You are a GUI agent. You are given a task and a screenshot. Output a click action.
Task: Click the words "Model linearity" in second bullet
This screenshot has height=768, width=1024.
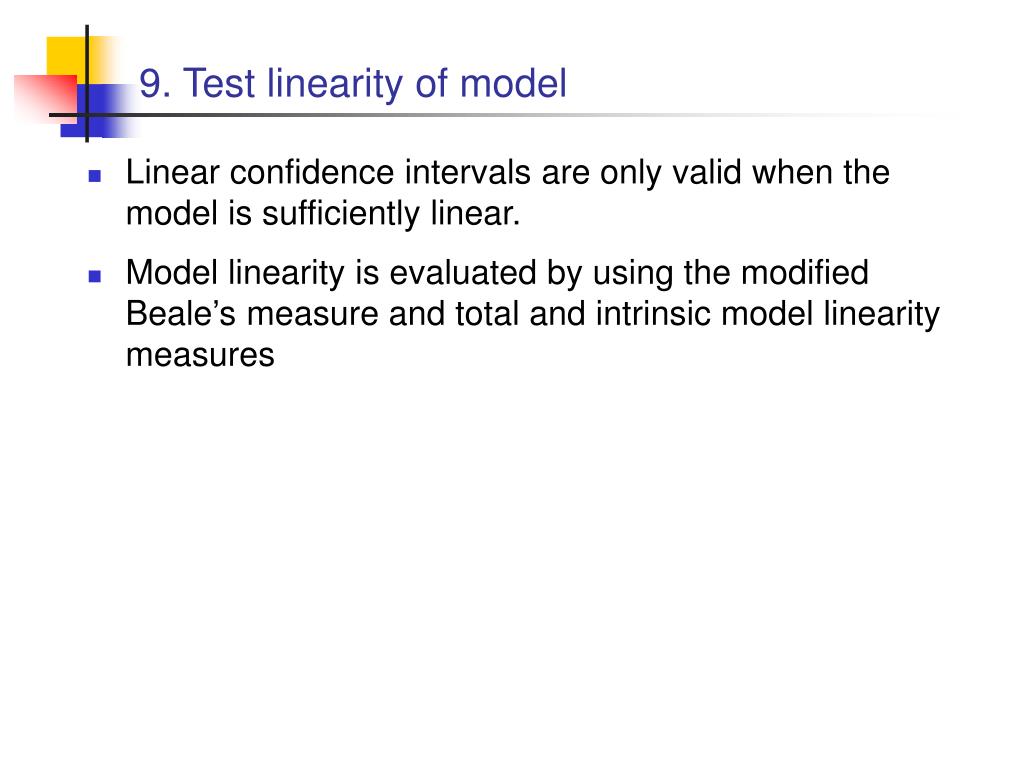pyautogui.click(x=235, y=272)
